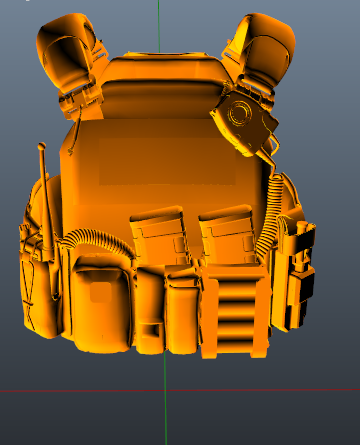Select the coiled cable beside the antenna radio
This screenshot has height=445, width=360.
97,241
